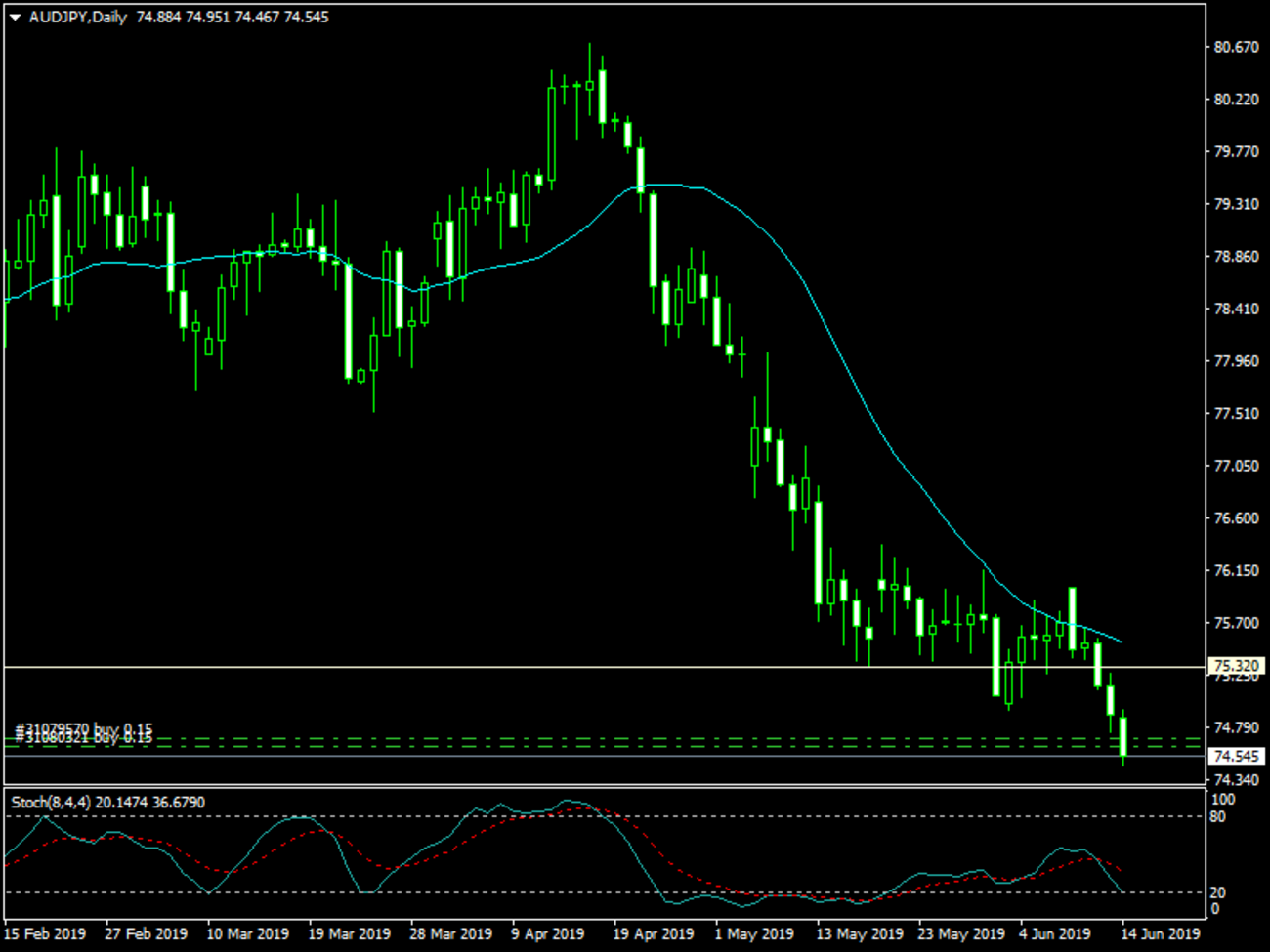
Task: Select the low value 74.467 in the header
Action: coord(257,18)
